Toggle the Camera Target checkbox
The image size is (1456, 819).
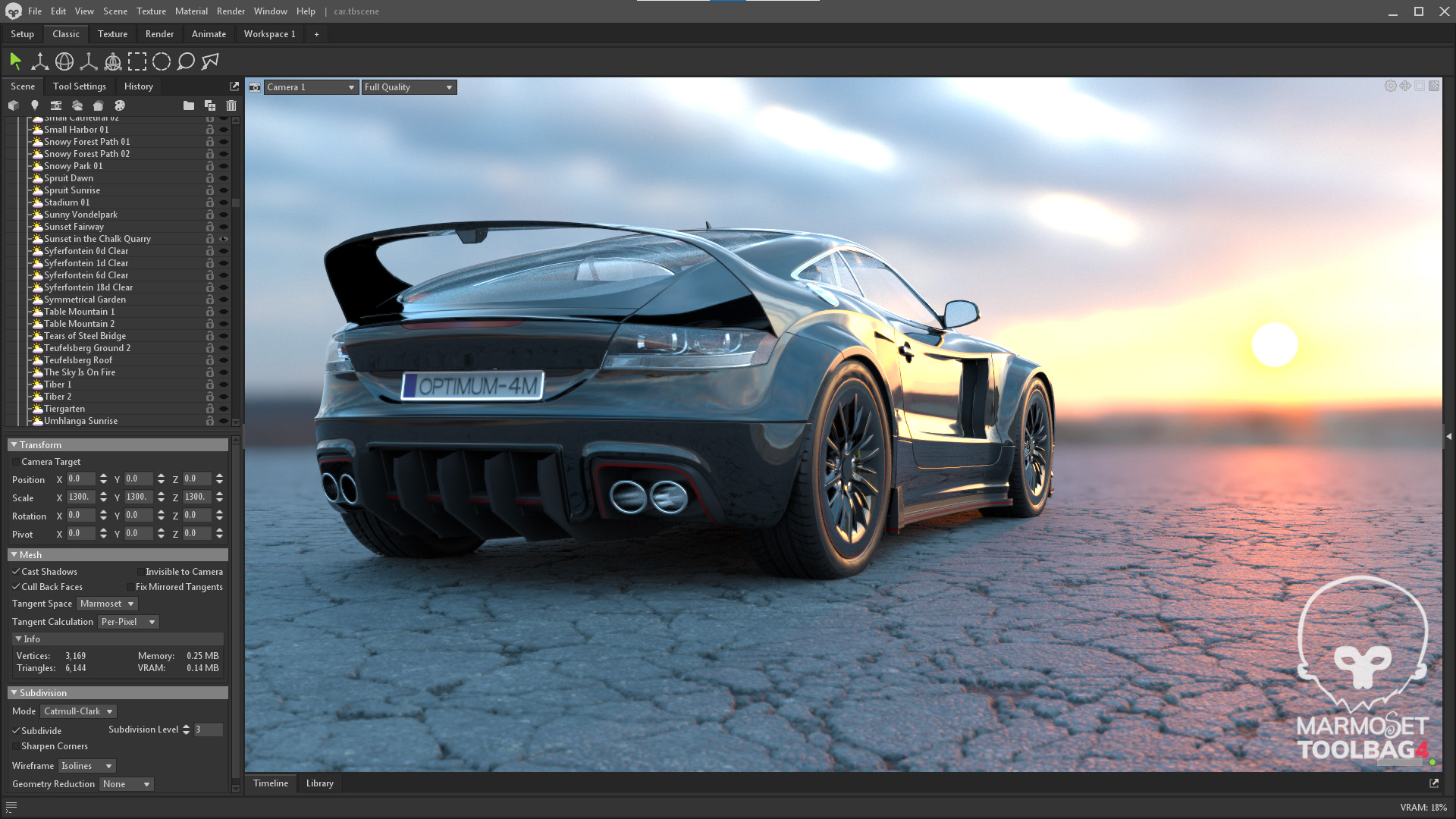(x=16, y=462)
